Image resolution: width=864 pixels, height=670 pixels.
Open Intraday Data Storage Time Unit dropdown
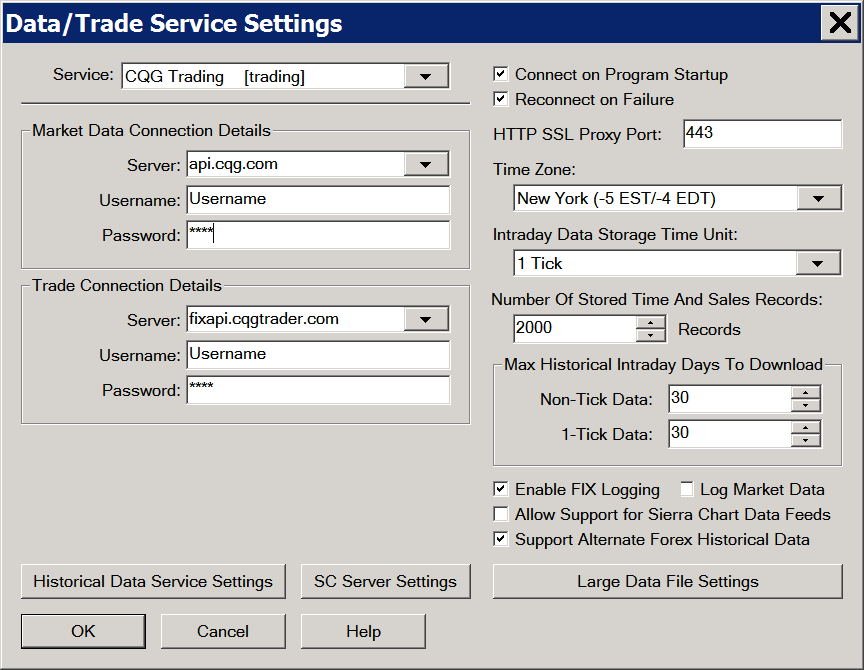pyautogui.click(x=818, y=263)
